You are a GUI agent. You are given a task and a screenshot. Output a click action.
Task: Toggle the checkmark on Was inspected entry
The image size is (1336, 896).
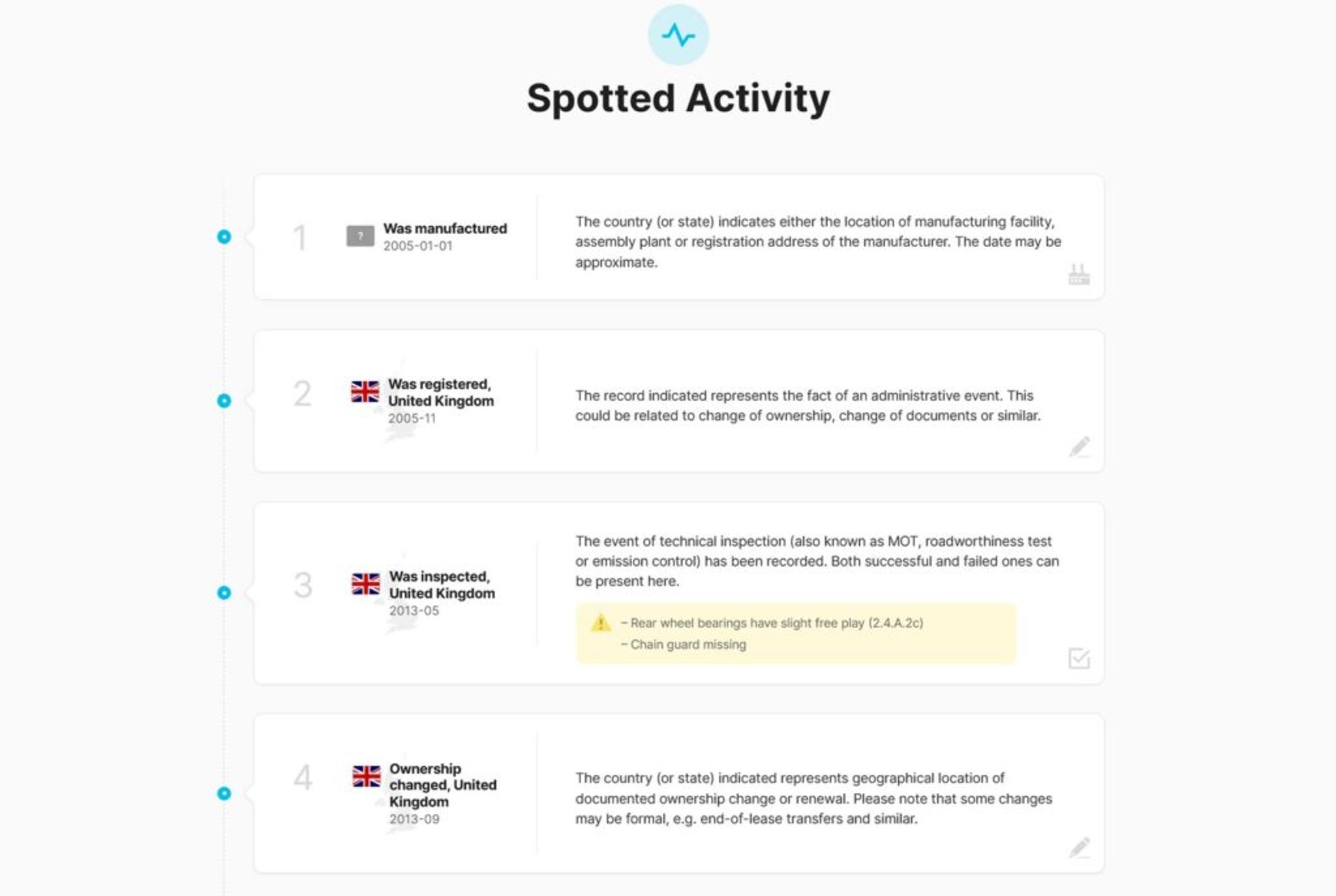pyautogui.click(x=1078, y=658)
